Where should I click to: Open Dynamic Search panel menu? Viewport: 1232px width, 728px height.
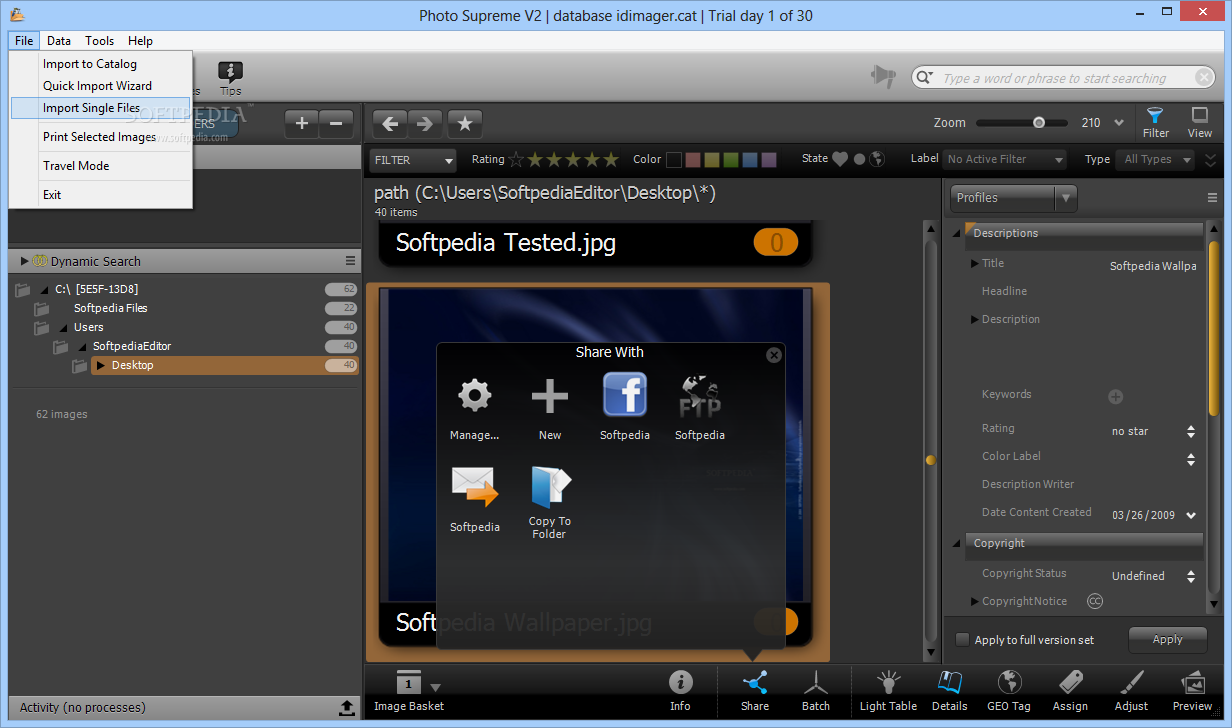click(350, 261)
